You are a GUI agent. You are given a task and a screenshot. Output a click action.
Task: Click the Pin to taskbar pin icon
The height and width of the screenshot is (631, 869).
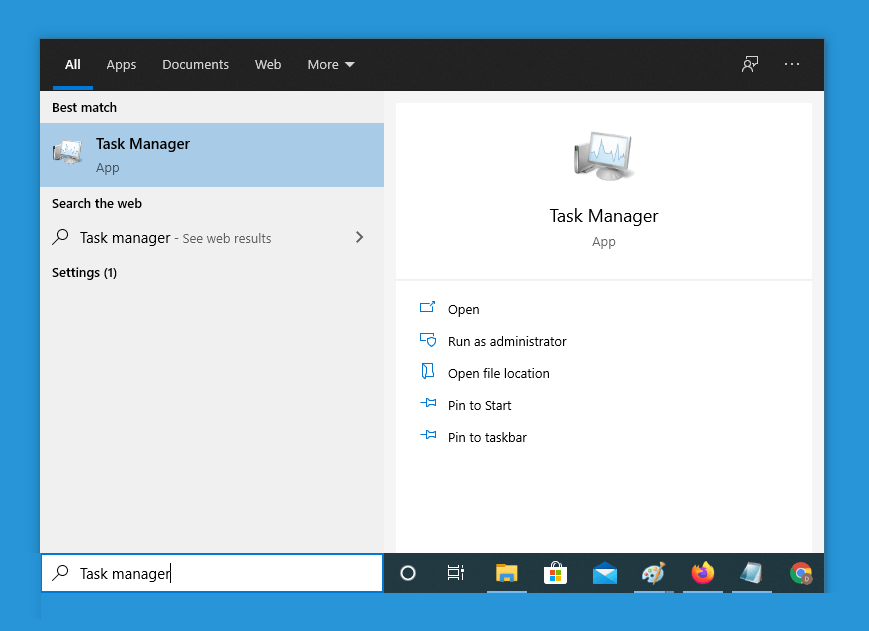click(x=428, y=435)
